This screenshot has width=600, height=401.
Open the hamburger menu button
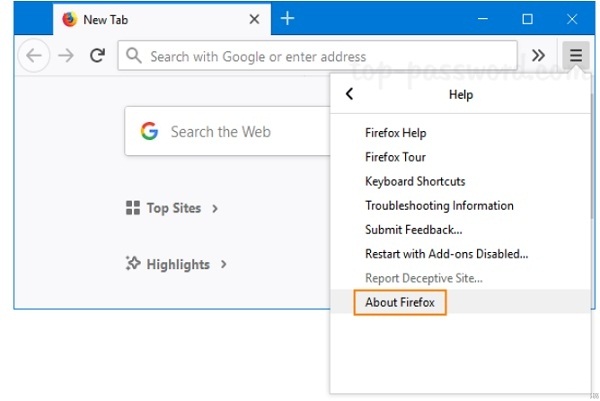tap(575, 56)
